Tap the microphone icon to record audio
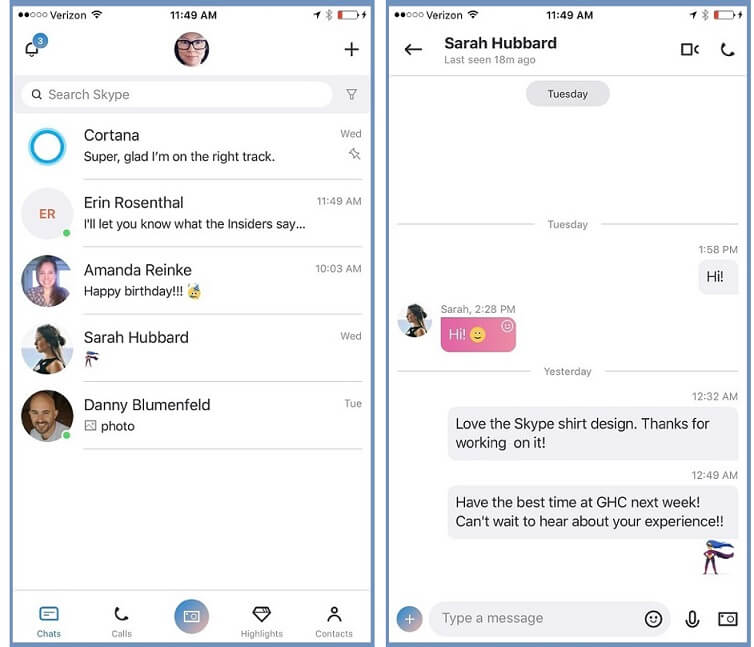 coord(692,619)
